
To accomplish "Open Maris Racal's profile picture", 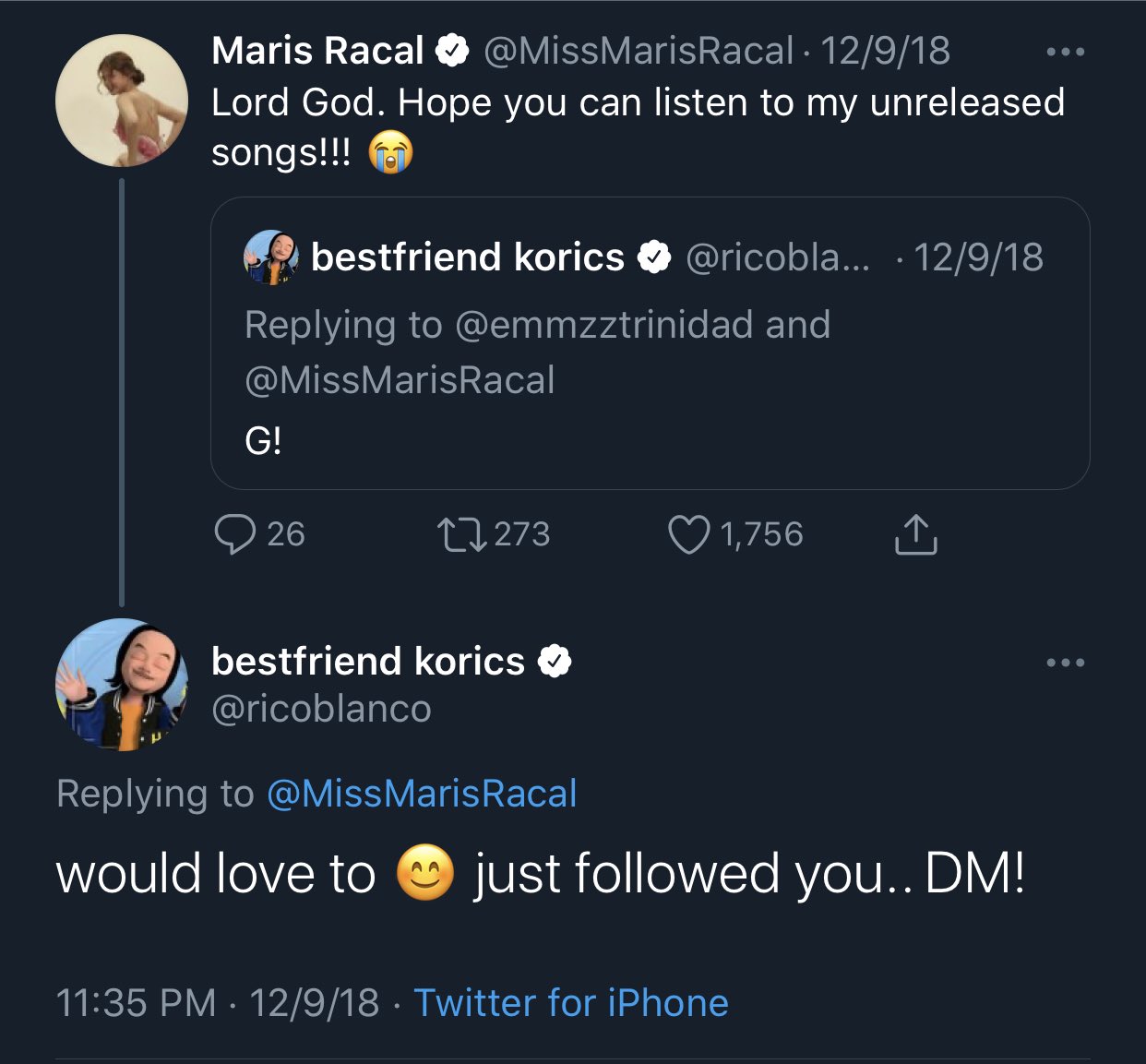I will click(x=121, y=101).
